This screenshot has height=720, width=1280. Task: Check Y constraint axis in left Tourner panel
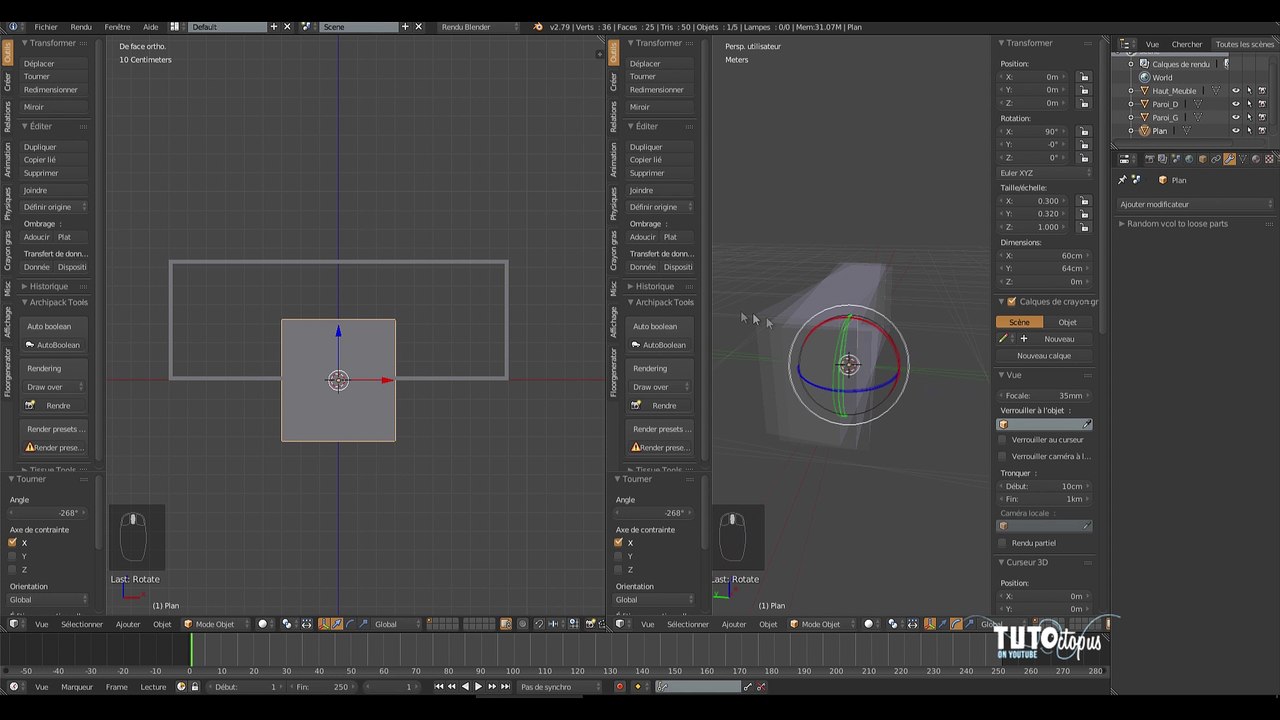tap(13, 556)
